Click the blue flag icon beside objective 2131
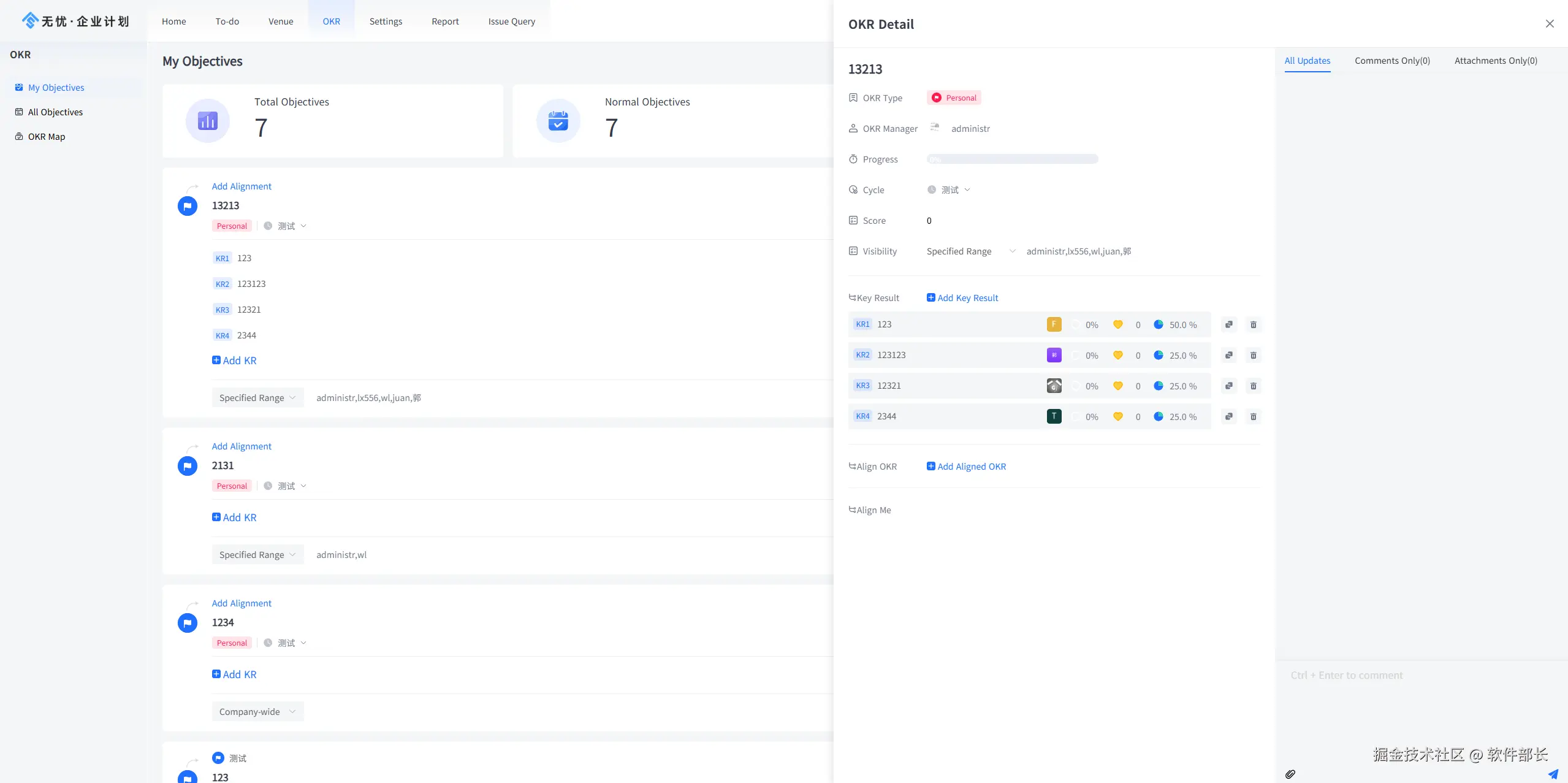This screenshot has height=783, width=1568. [x=188, y=466]
